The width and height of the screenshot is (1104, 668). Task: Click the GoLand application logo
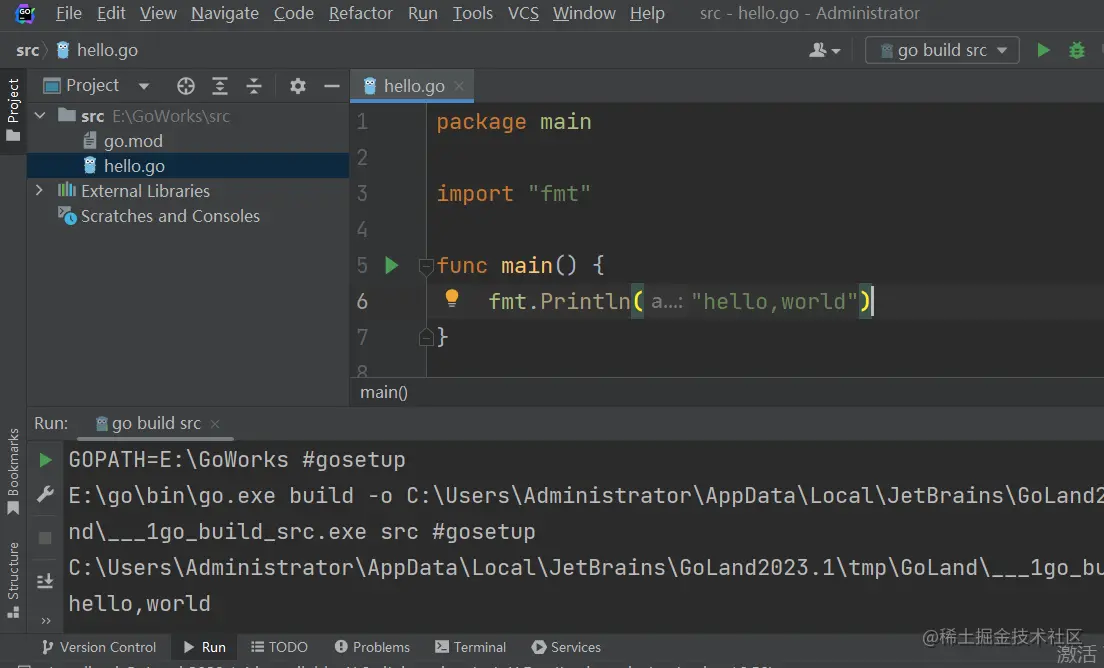[x=25, y=13]
